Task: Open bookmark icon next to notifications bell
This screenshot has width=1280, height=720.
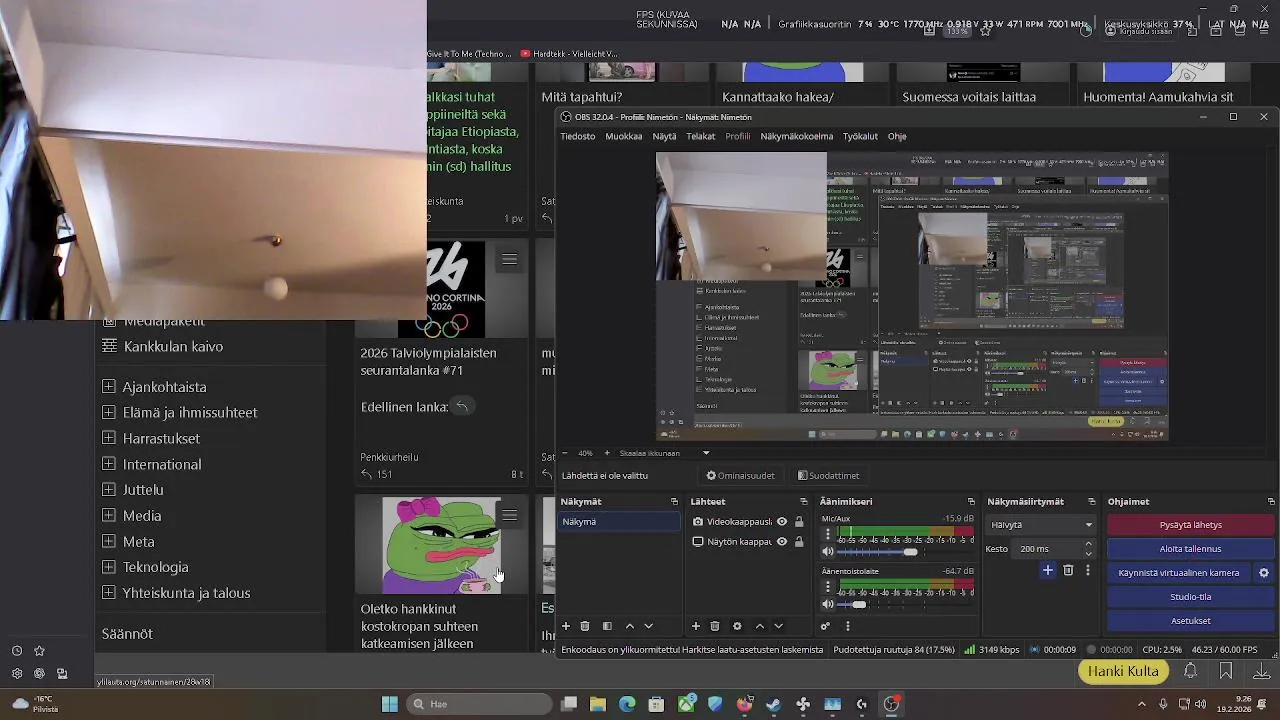Action: coord(1226,671)
